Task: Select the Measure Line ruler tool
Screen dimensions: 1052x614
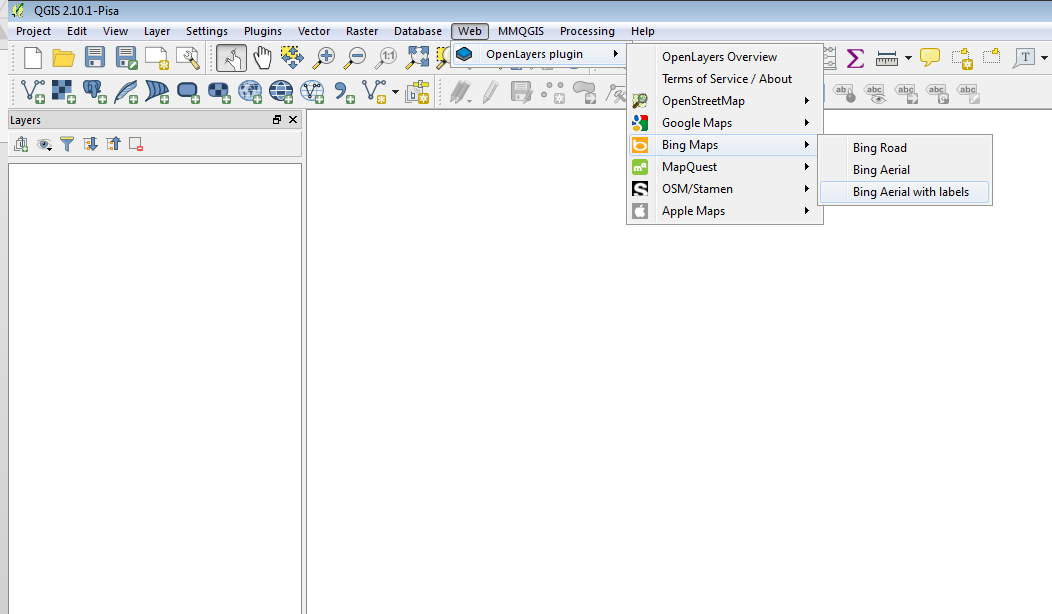Action: 887,58
